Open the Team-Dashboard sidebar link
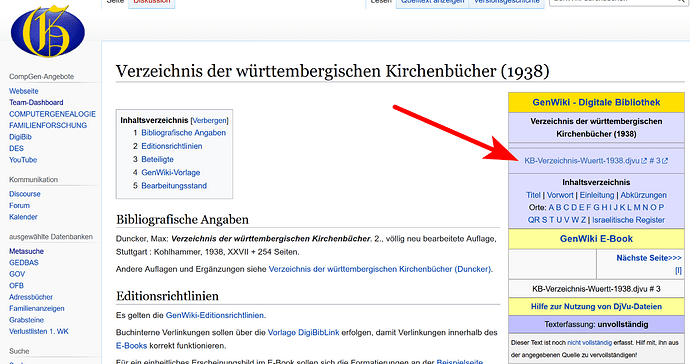 click(x=36, y=102)
